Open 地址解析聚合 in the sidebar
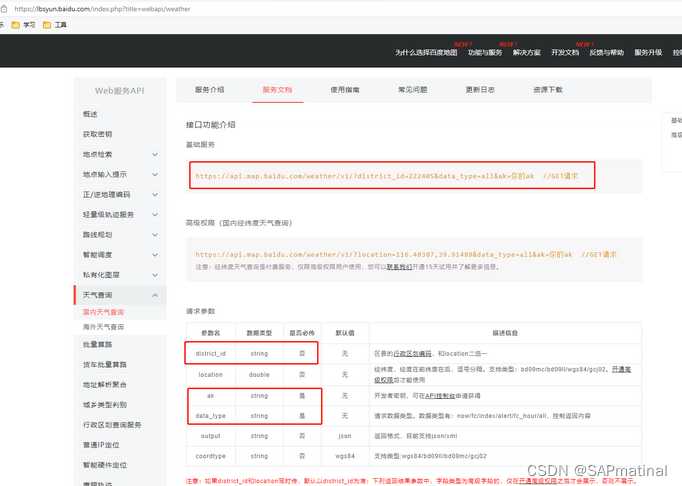 click(120, 385)
